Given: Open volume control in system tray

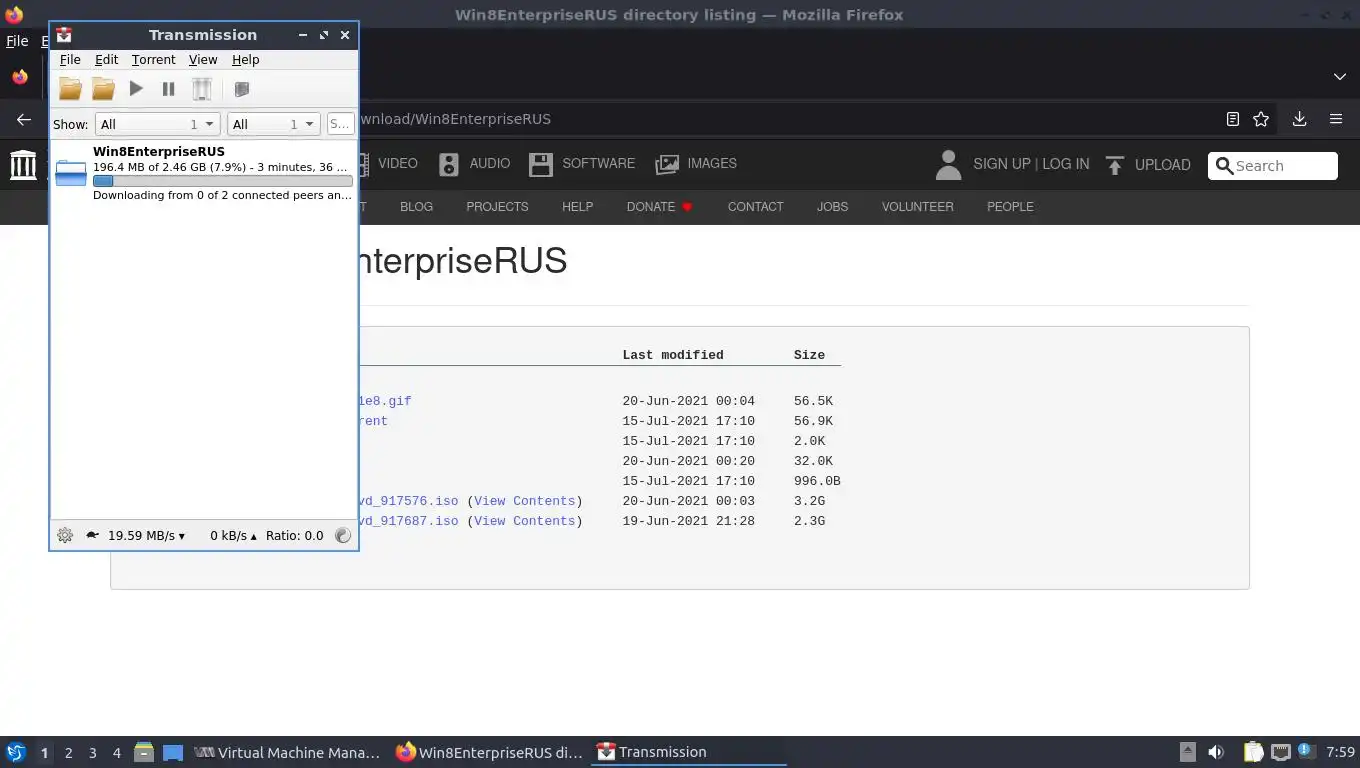Looking at the screenshot, I should pyautogui.click(x=1216, y=752).
